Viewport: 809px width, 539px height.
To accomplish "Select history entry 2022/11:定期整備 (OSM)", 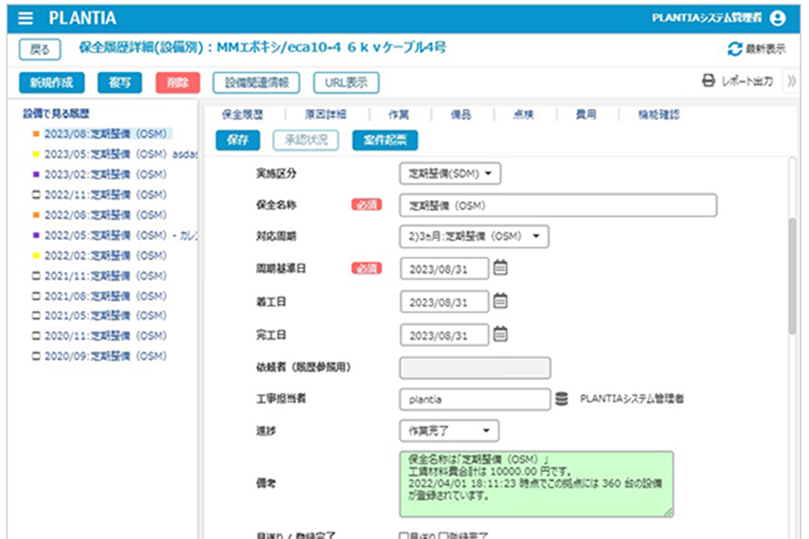I will 106,194.
